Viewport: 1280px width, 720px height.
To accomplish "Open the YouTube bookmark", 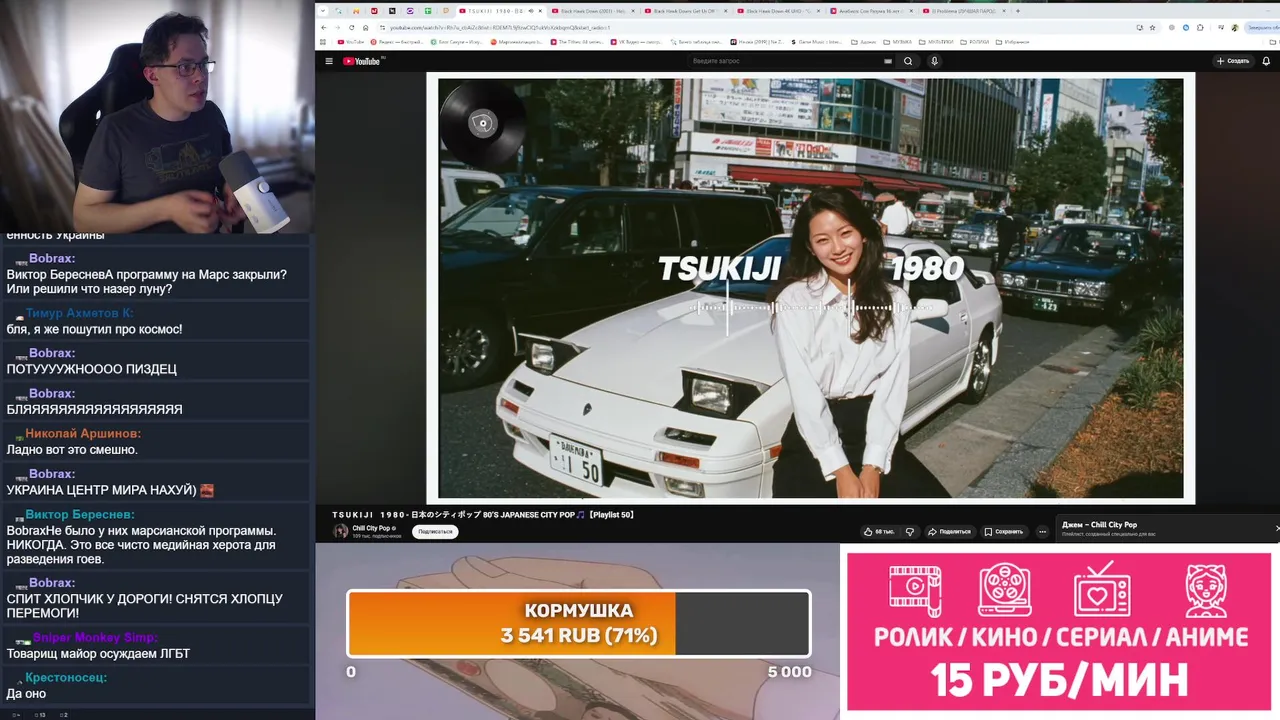I will click(351, 42).
